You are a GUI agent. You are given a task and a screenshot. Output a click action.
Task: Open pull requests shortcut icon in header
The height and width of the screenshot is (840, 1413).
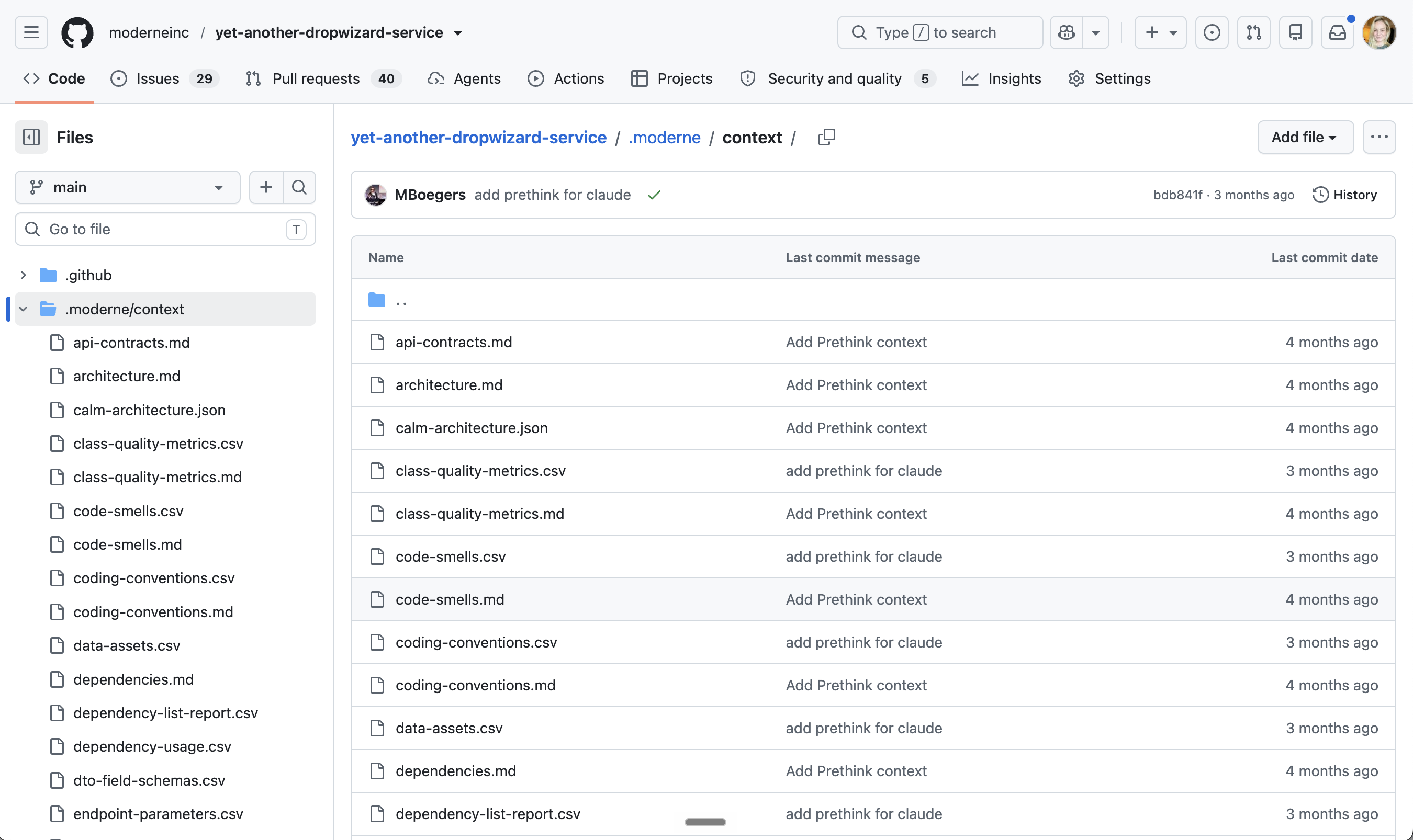(x=1254, y=32)
